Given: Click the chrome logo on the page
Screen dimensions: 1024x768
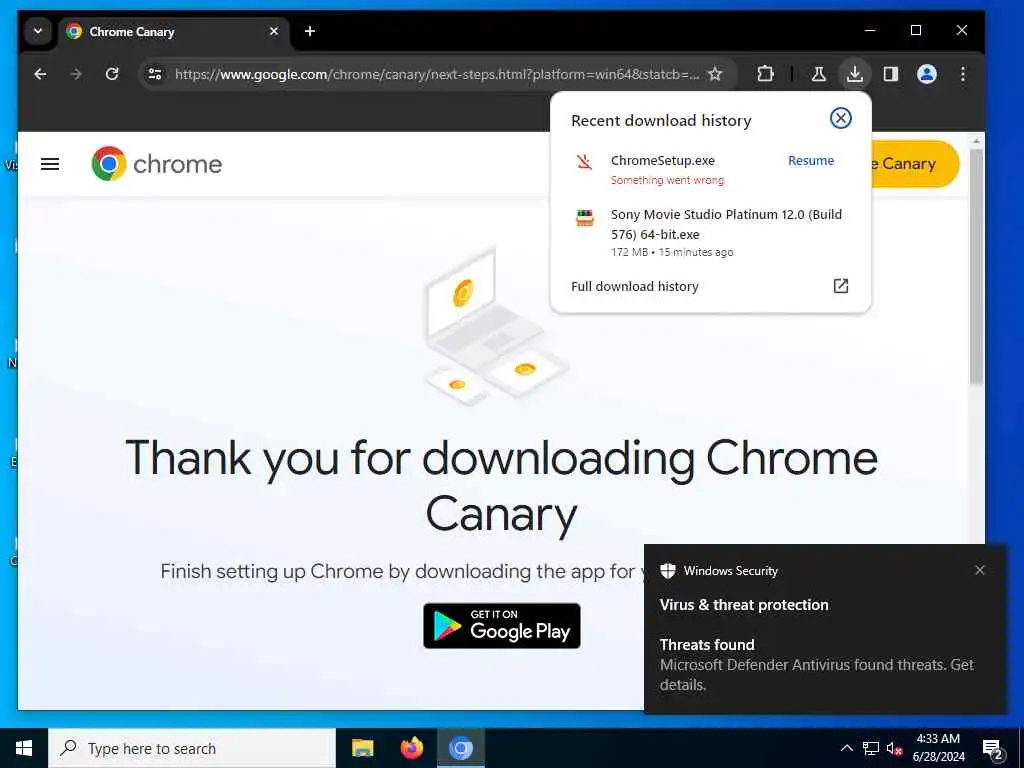Looking at the screenshot, I should (157, 164).
